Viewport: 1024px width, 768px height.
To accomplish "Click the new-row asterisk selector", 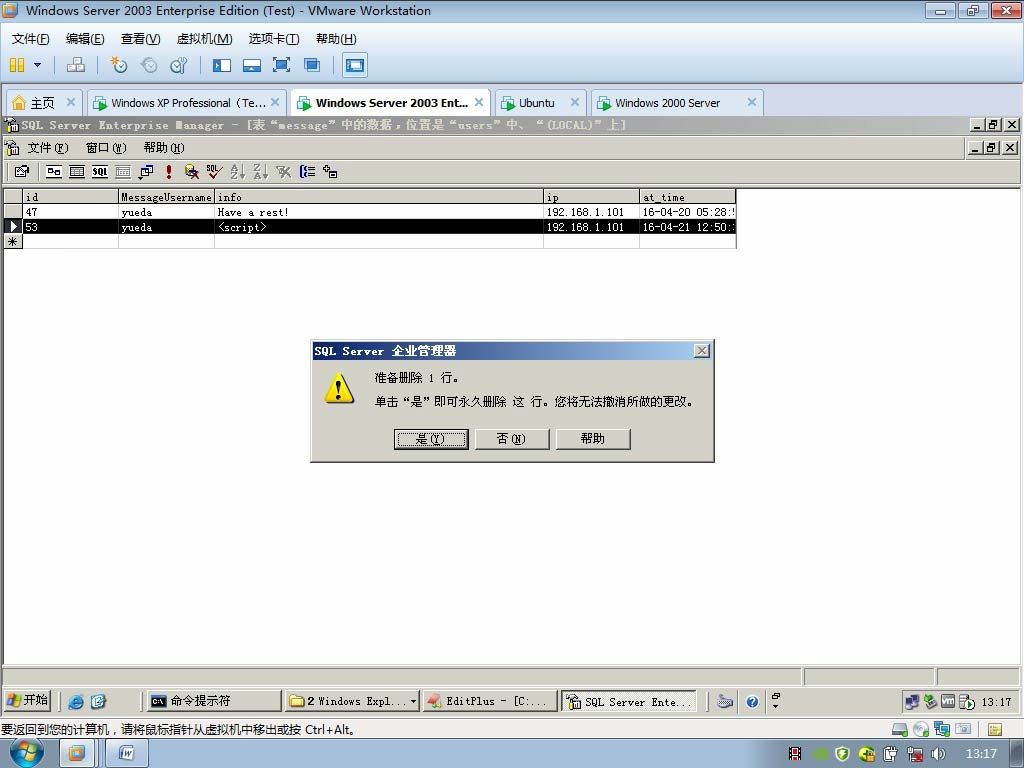I will (13, 242).
